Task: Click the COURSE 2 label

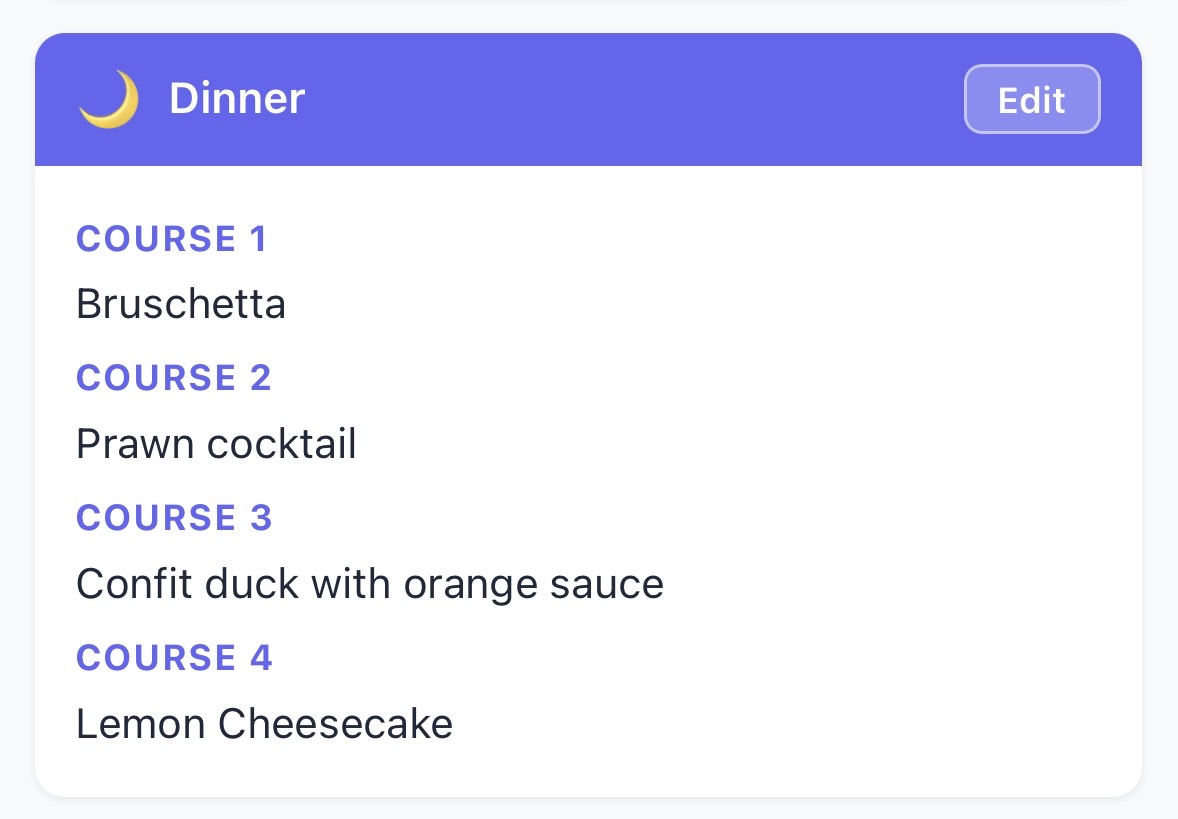Action: point(174,378)
